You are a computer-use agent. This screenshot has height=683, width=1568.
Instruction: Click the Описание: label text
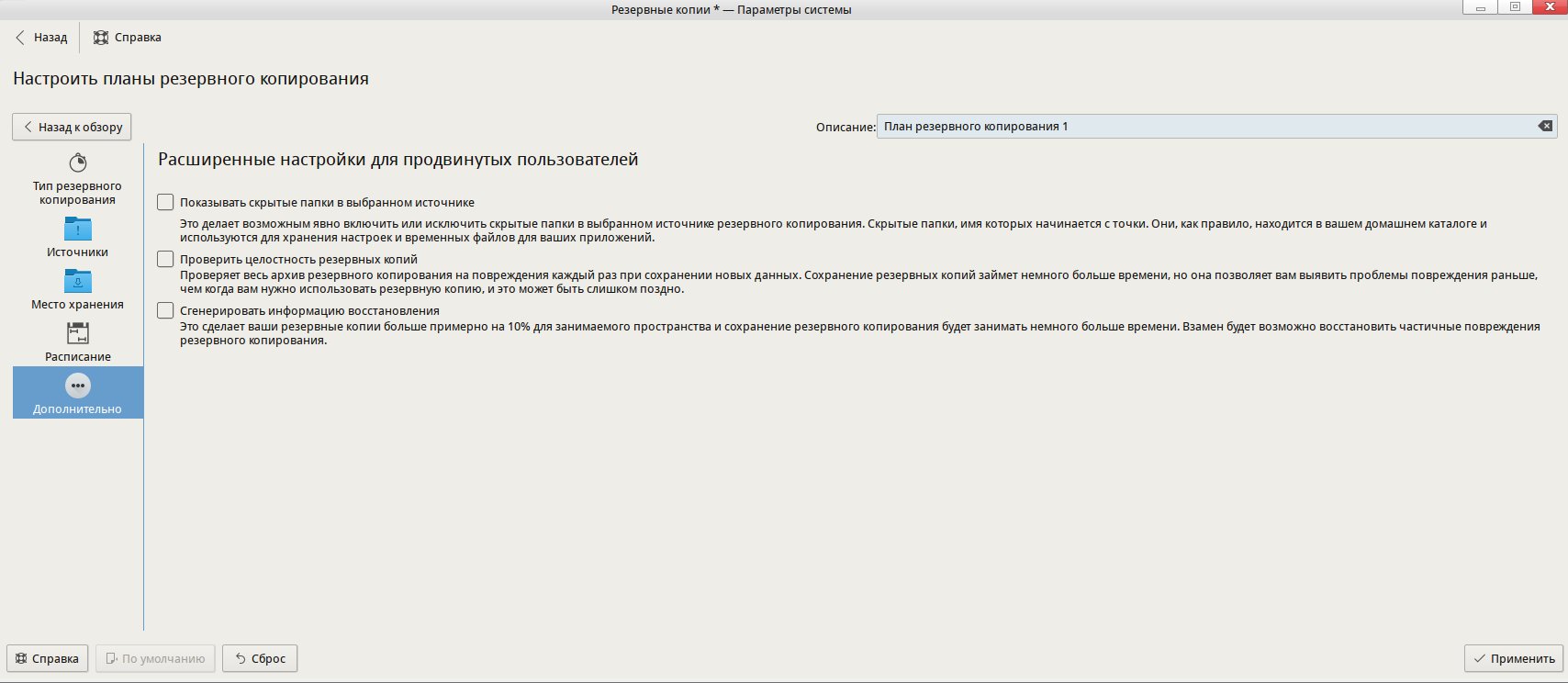click(846, 127)
